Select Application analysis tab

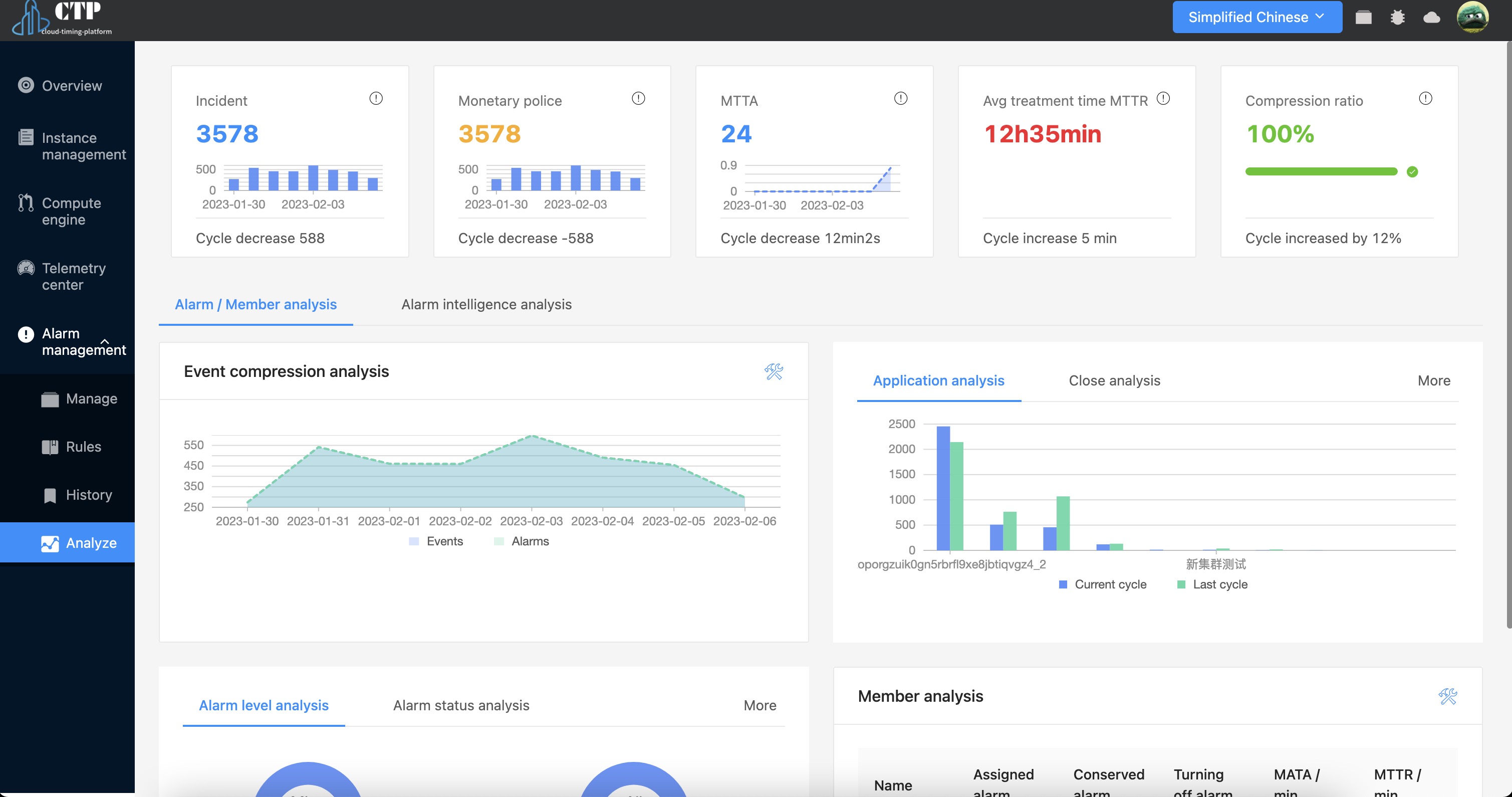tap(938, 380)
